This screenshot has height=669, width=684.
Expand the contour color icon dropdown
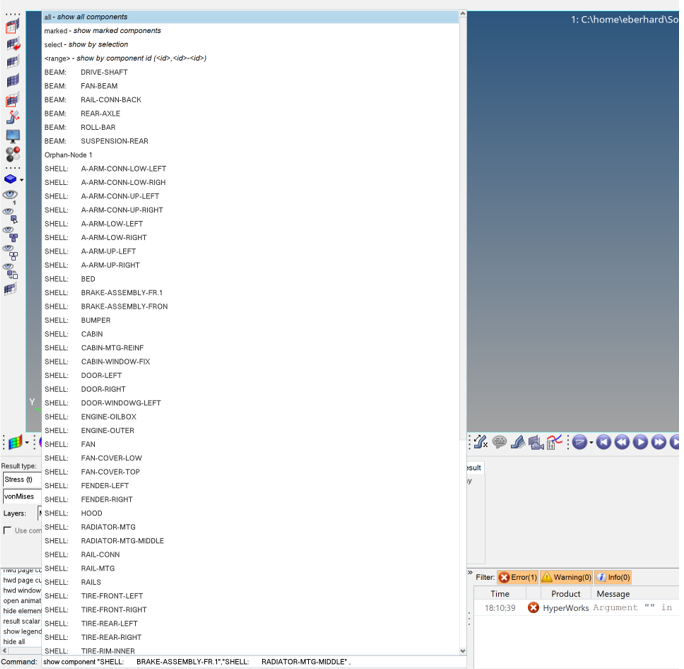point(27,443)
